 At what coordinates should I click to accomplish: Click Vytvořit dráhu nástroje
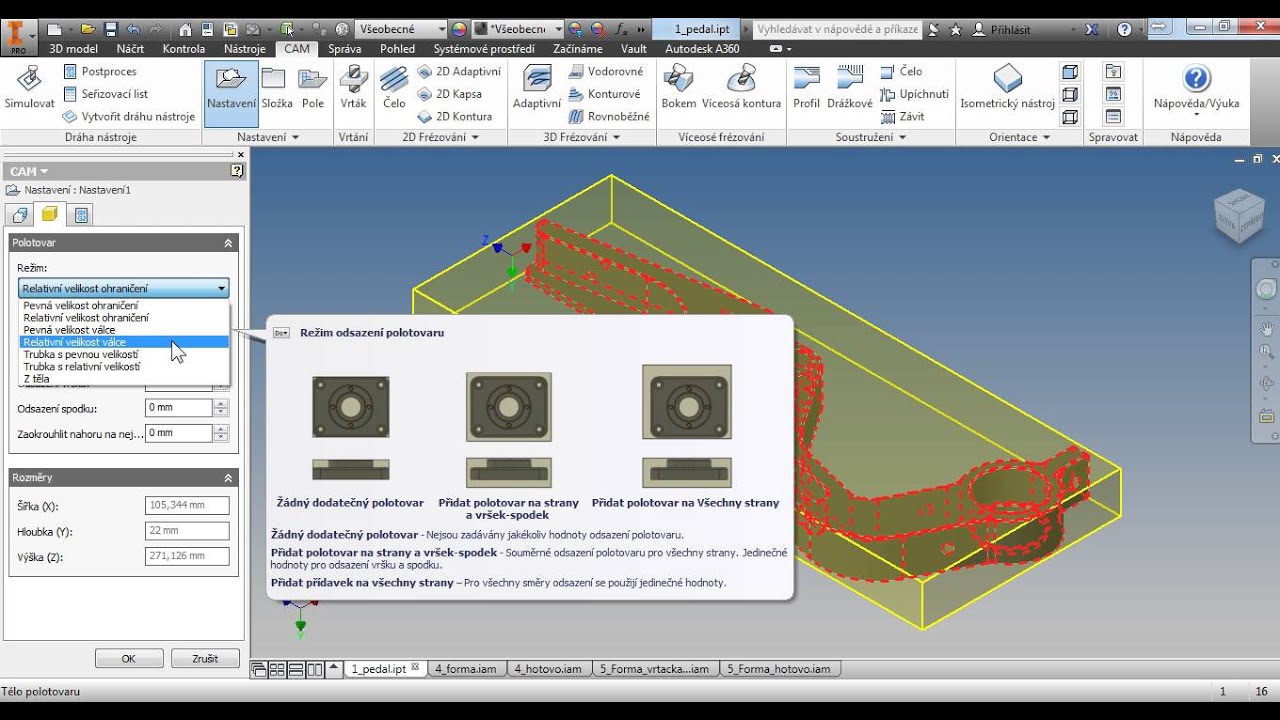(128, 116)
